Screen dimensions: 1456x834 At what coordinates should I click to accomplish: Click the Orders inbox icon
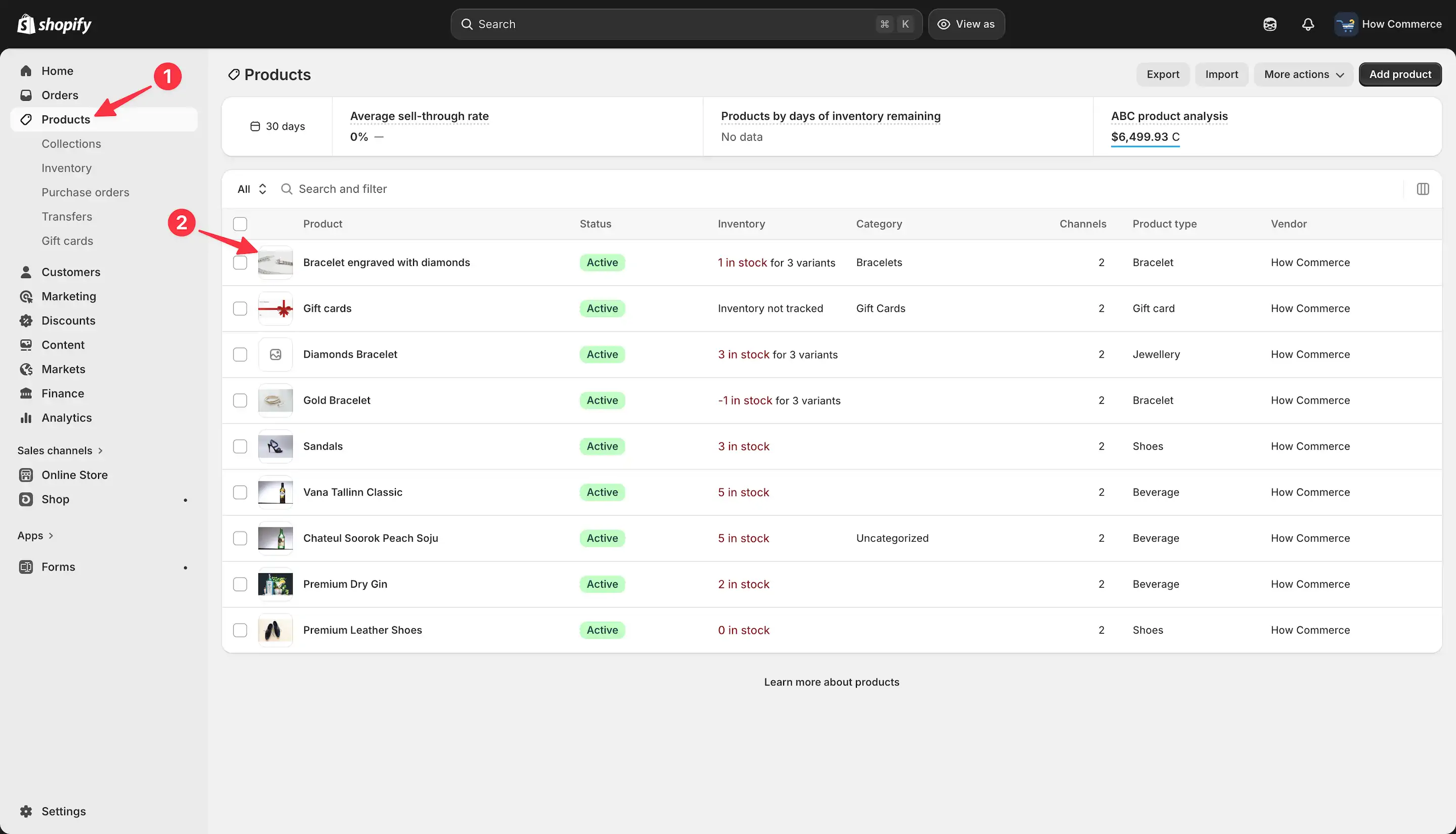26,95
